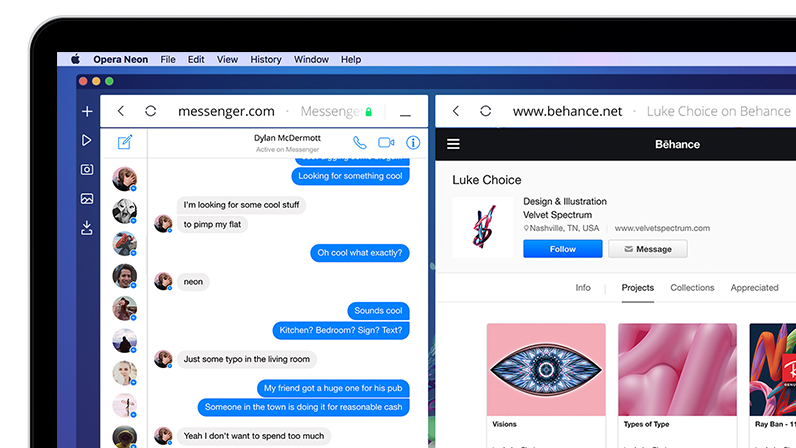Switch to the Projects tab on Behance

[x=638, y=287]
